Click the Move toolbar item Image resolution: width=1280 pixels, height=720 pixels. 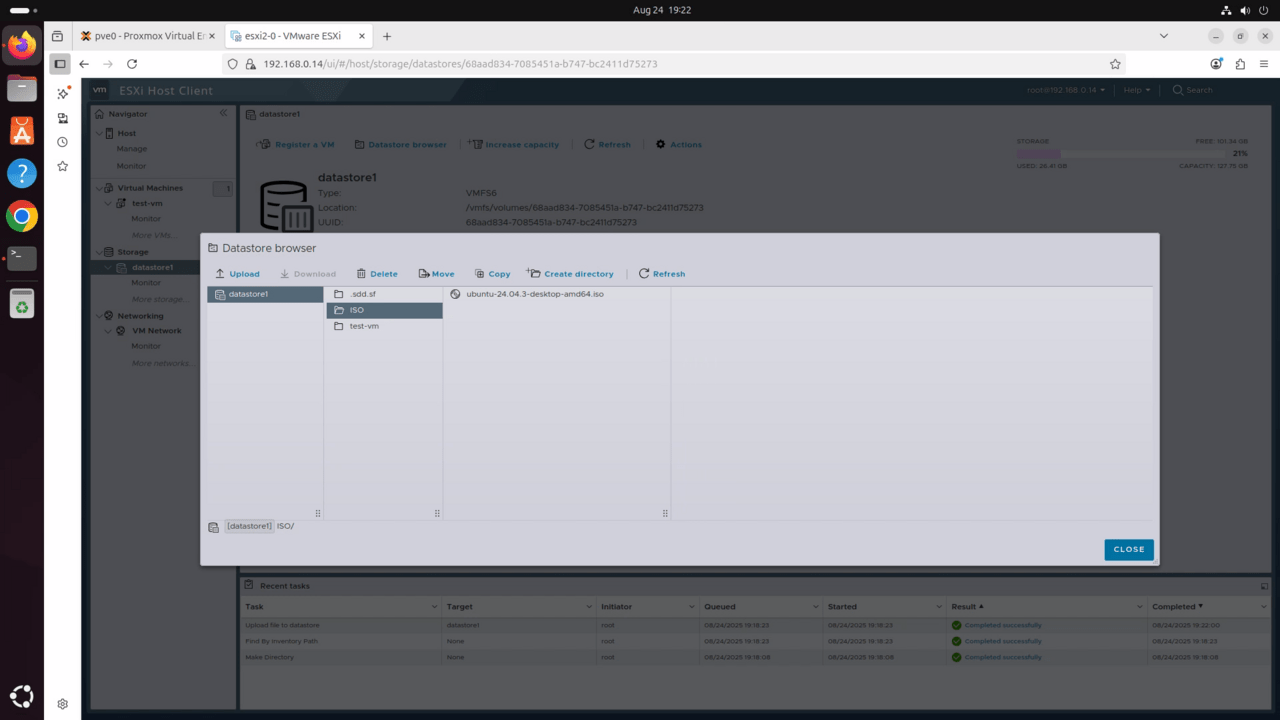[x=436, y=274]
